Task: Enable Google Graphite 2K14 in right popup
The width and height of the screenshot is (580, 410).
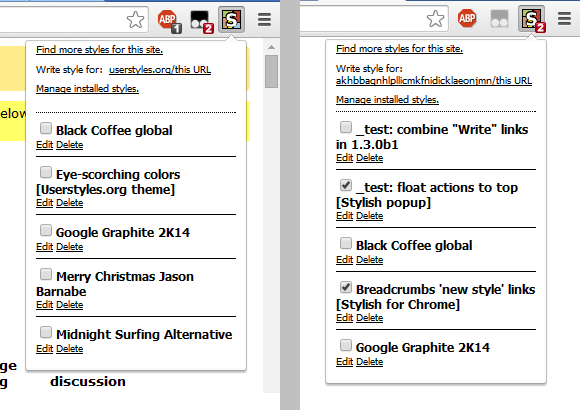Action: click(x=346, y=345)
